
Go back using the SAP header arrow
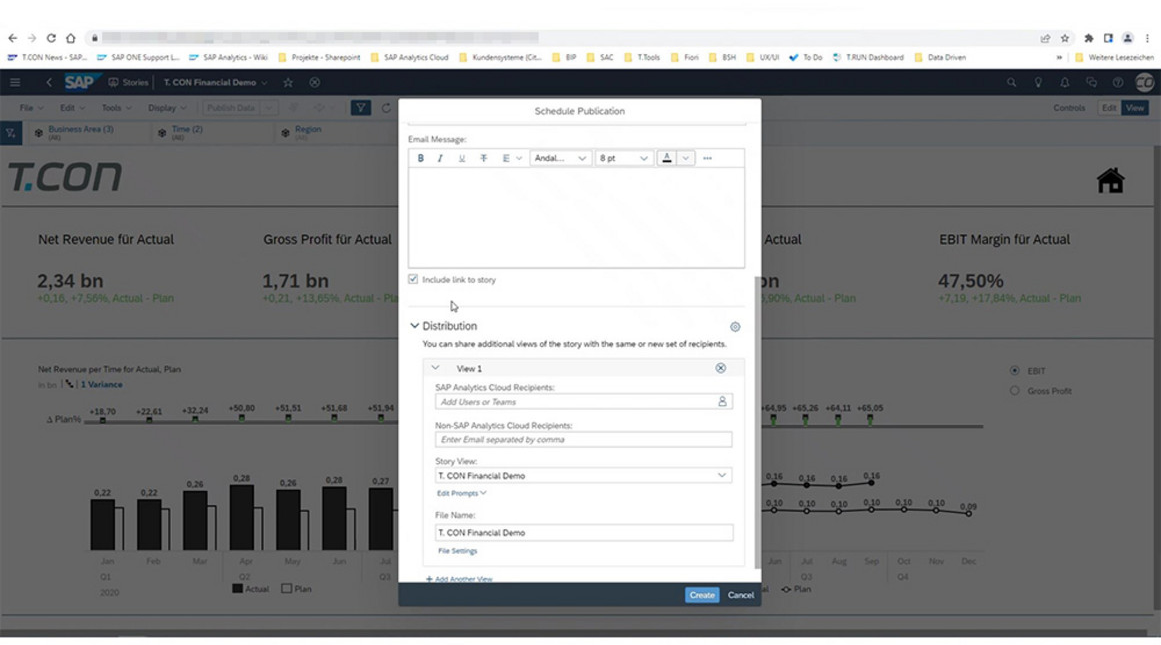pyautogui.click(x=49, y=82)
